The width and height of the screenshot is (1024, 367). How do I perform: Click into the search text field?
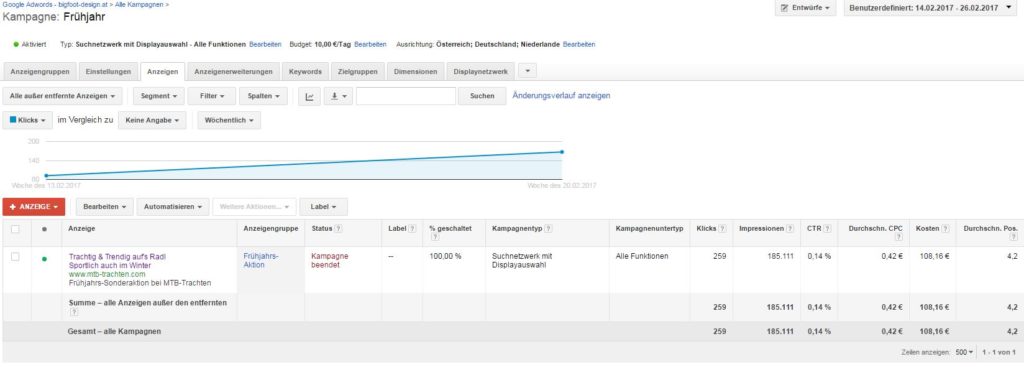click(406, 96)
